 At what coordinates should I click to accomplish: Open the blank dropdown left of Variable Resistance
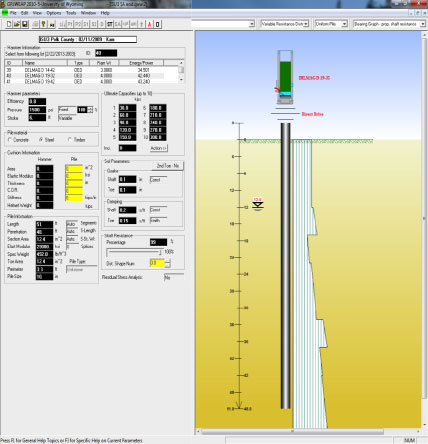(223, 24)
